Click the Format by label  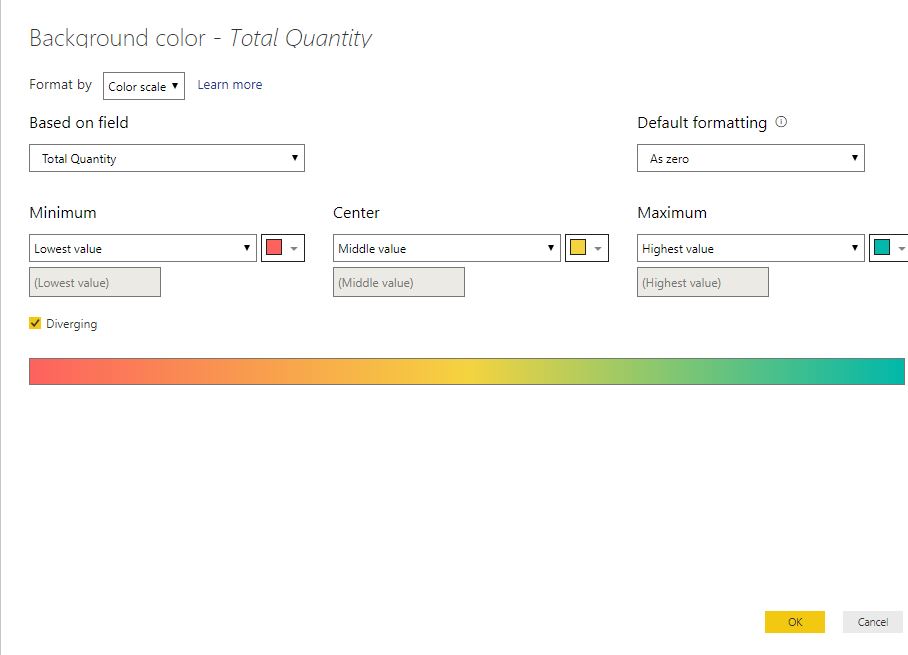click(x=60, y=85)
